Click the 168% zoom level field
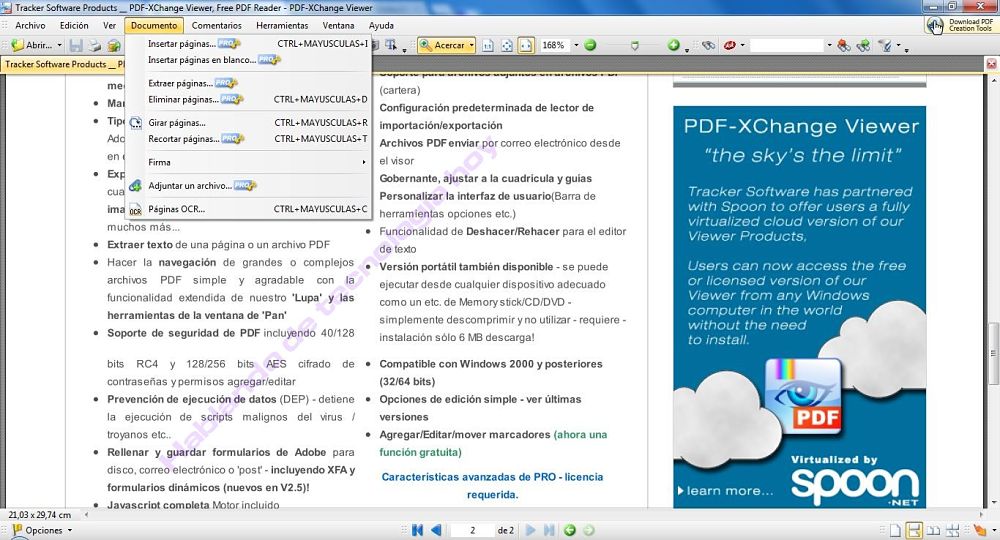This screenshot has width=1000, height=540. click(x=554, y=45)
